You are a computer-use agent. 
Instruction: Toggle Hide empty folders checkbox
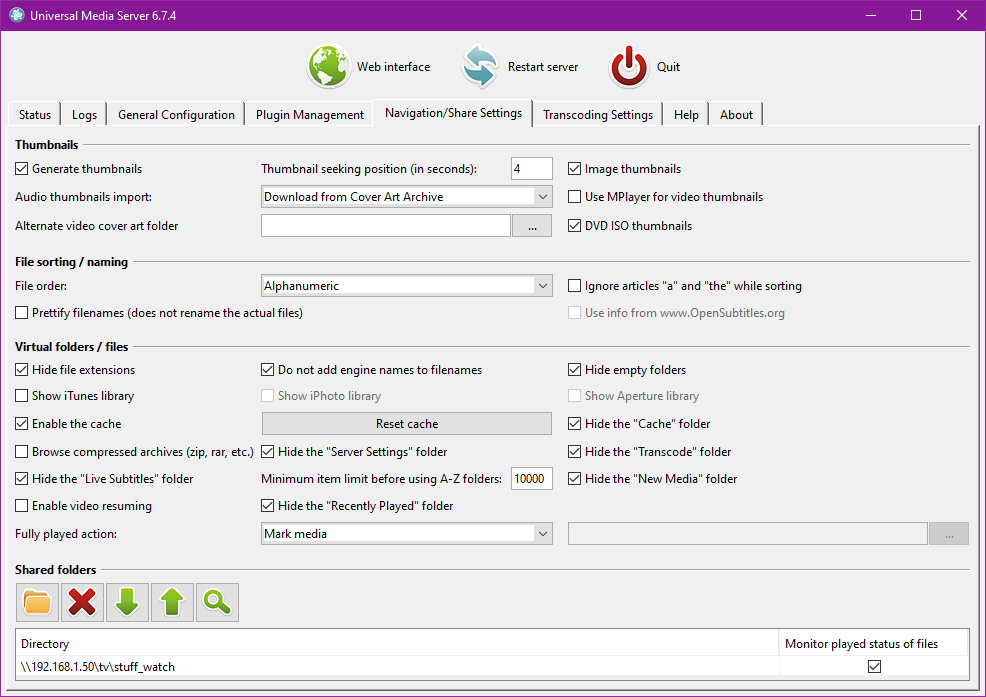tap(574, 370)
